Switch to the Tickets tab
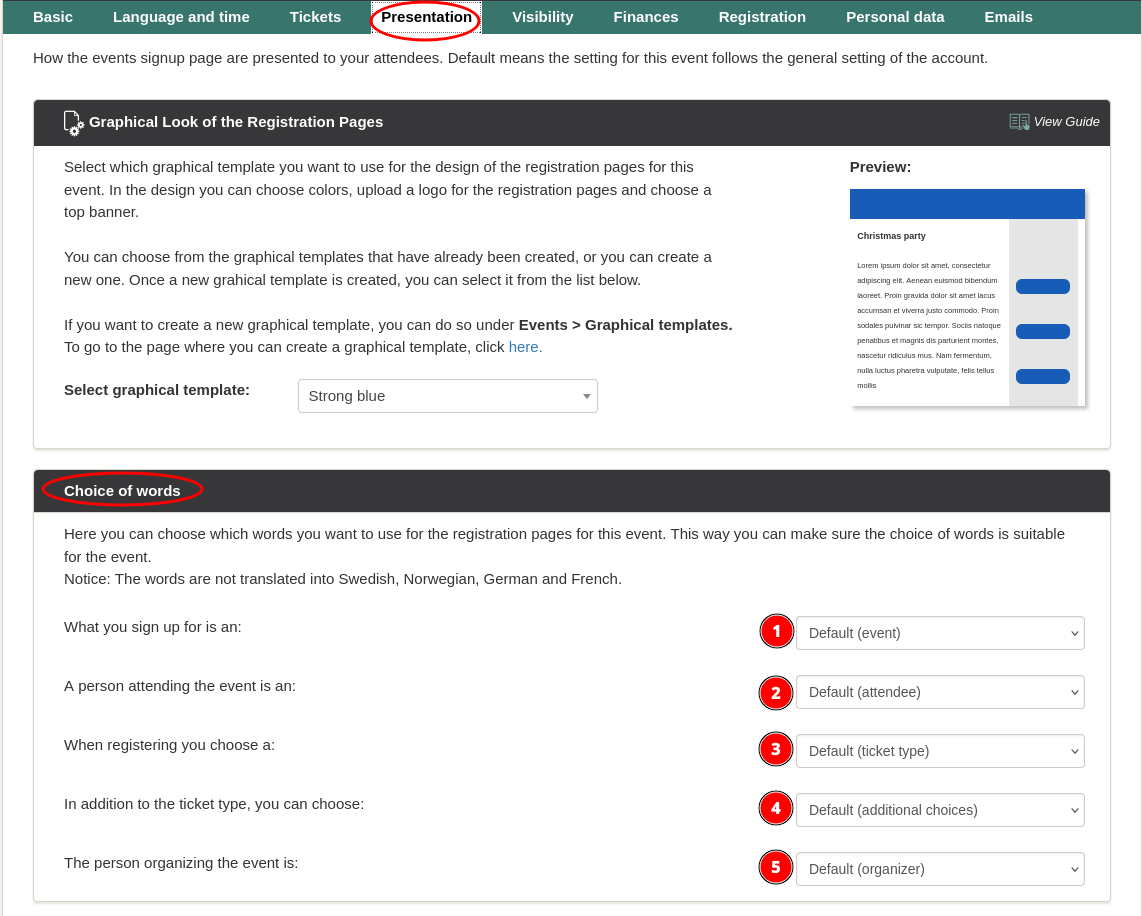Viewport: 1142px width, 916px height. coord(315,17)
